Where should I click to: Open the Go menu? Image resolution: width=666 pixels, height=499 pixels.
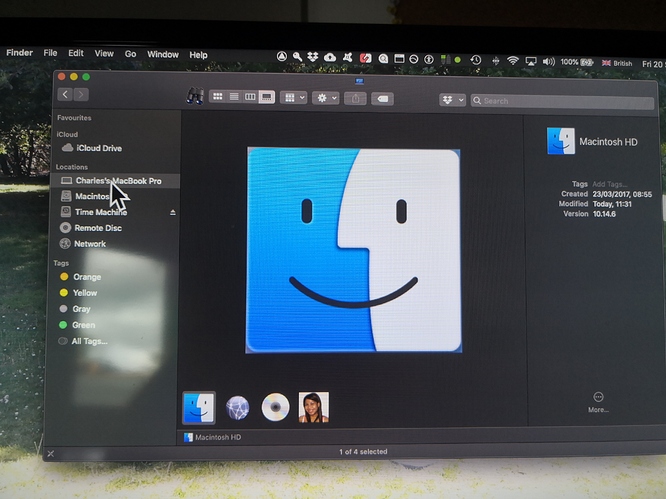tap(130, 54)
